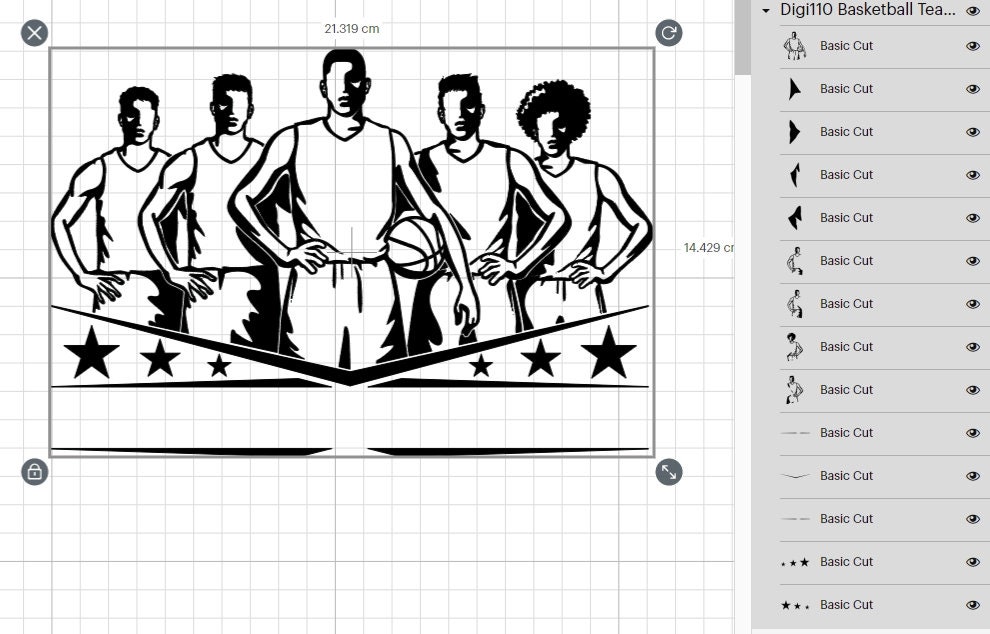This screenshot has height=634, width=990.
Task: Collapse the Digi110 Basketball Team group
Action: coord(764,11)
